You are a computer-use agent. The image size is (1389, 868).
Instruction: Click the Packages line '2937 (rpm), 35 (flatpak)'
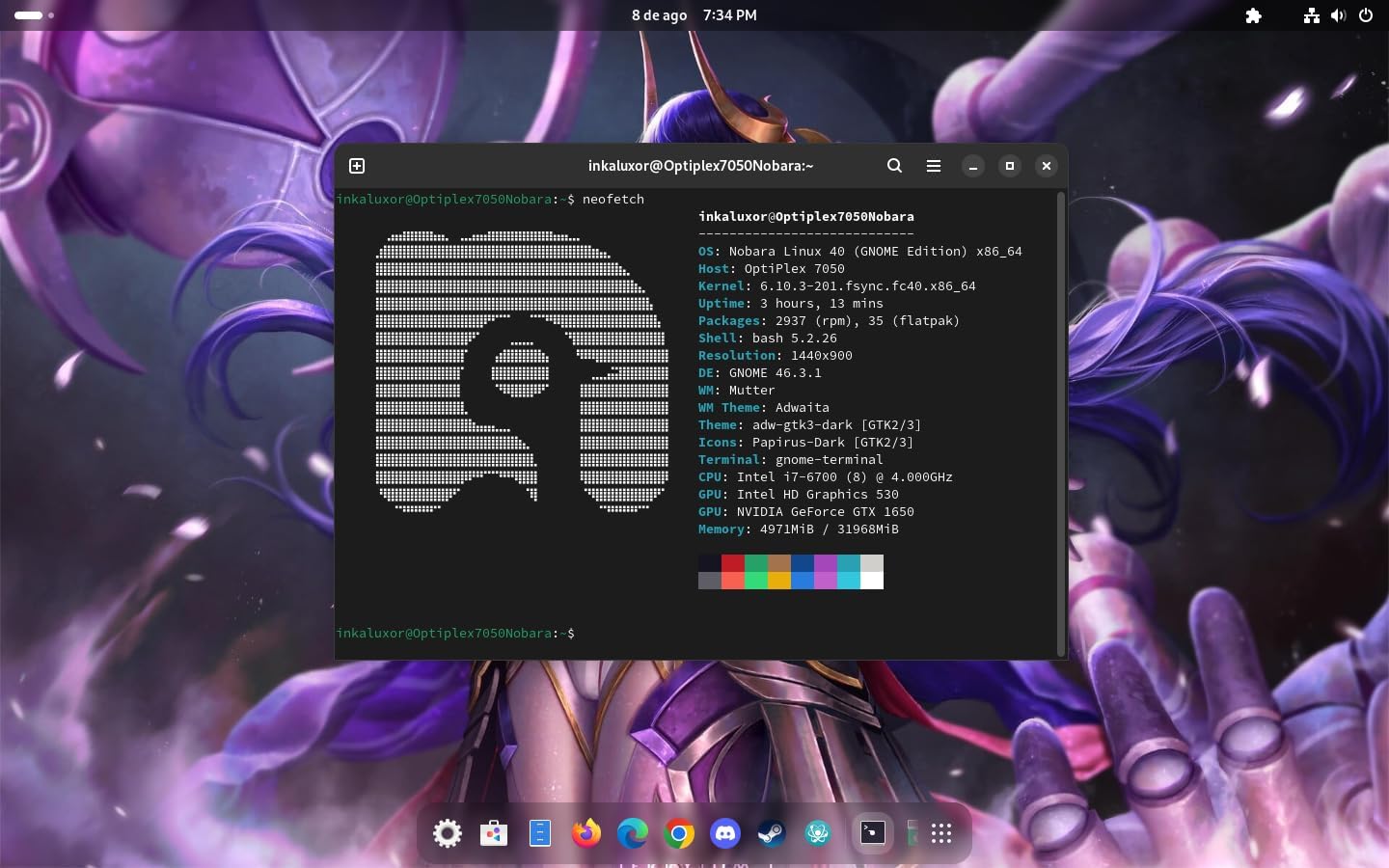click(830, 320)
